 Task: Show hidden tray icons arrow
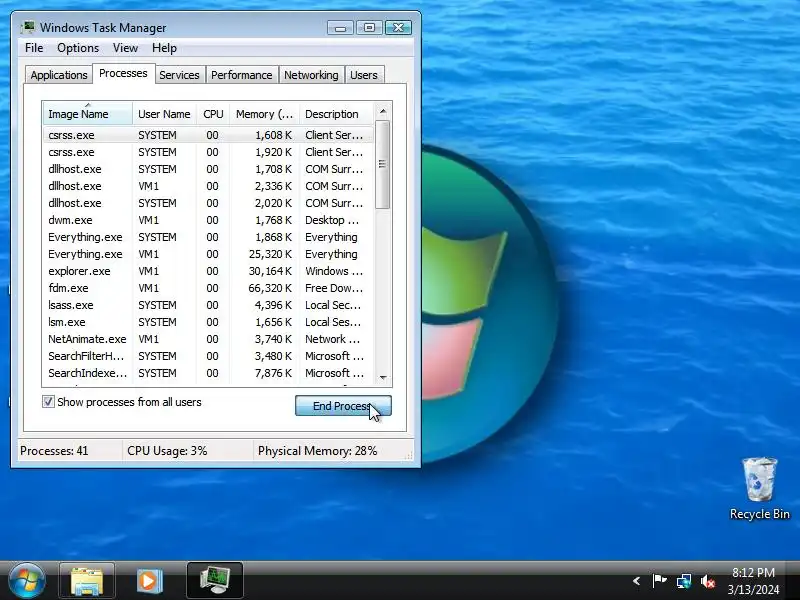(x=636, y=581)
